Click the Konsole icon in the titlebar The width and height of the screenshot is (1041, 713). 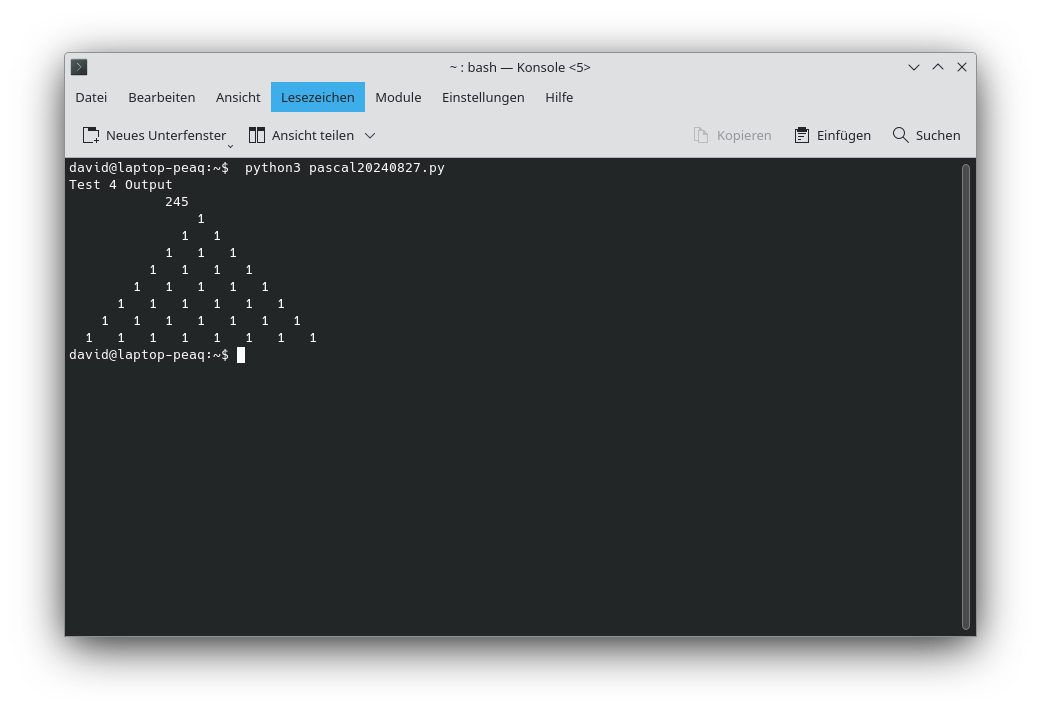[78, 66]
